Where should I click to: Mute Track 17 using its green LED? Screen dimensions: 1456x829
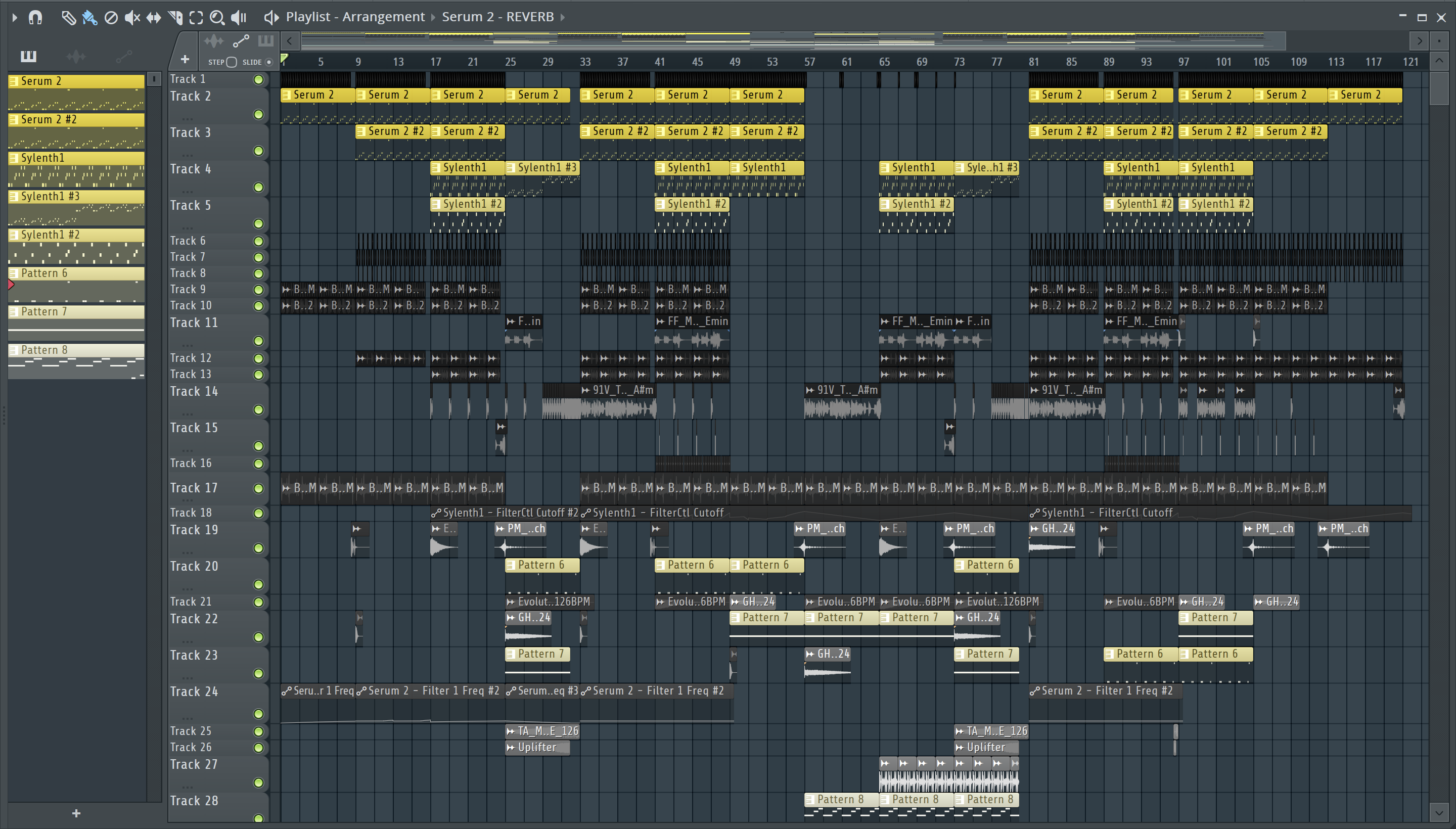tap(258, 488)
